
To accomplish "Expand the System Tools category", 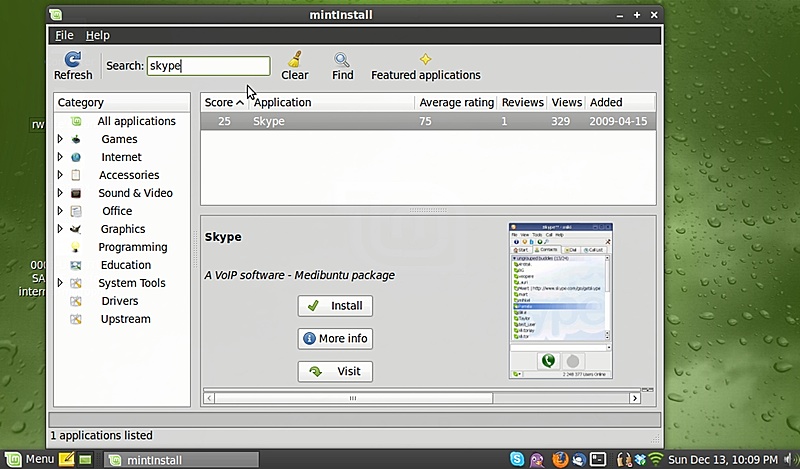I will coord(60,283).
